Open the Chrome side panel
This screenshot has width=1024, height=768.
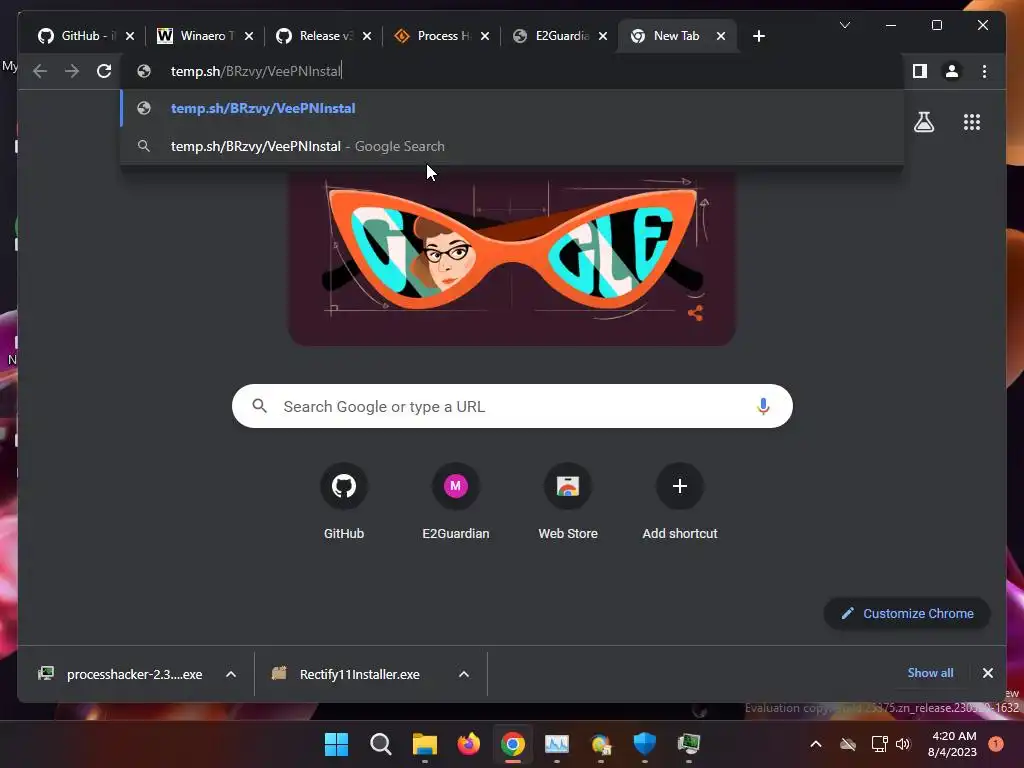click(920, 71)
